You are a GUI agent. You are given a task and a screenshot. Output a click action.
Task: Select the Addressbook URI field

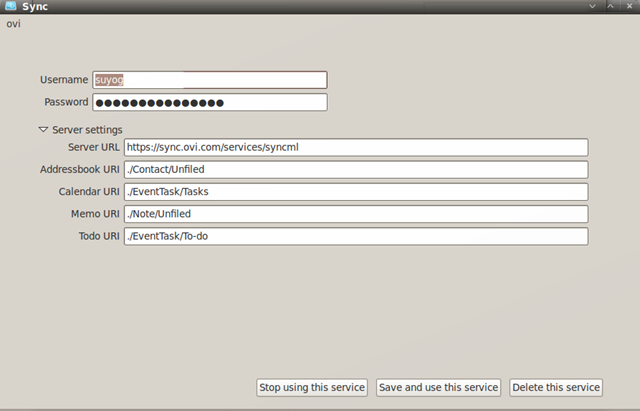point(356,169)
